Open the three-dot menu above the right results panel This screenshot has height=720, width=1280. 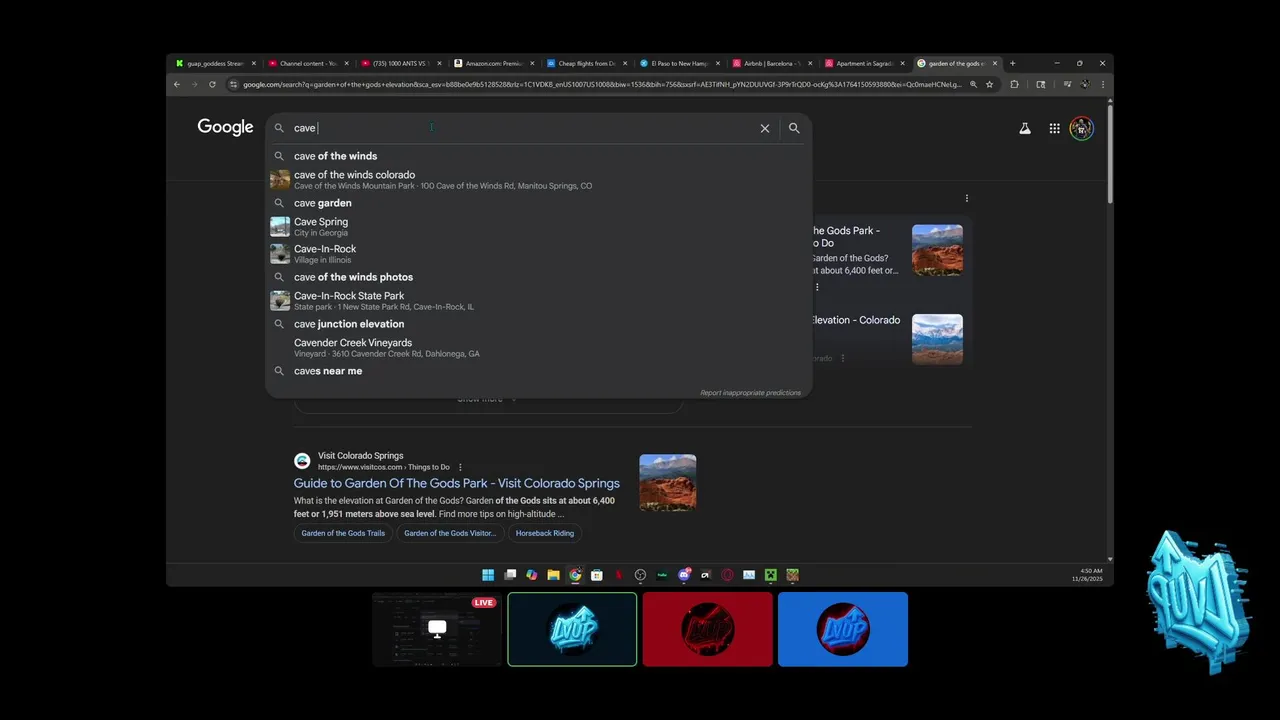[x=966, y=198]
